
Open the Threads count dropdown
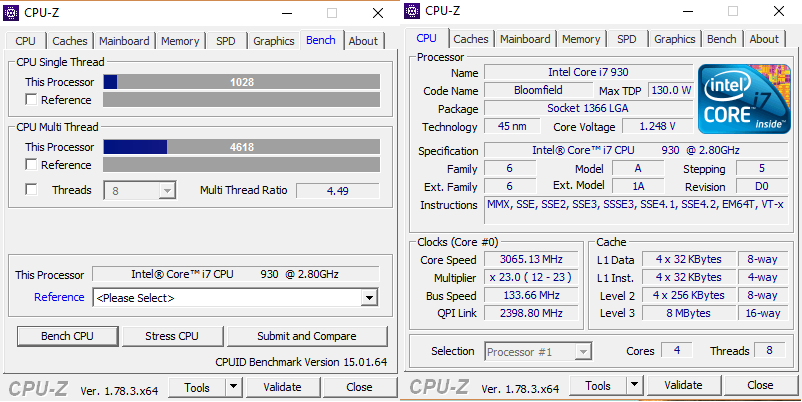tap(167, 190)
